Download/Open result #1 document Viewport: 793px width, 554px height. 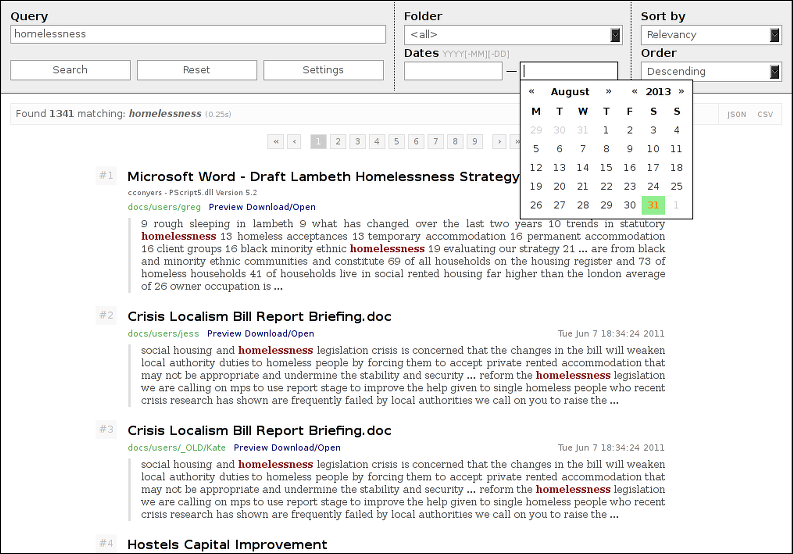pos(281,207)
